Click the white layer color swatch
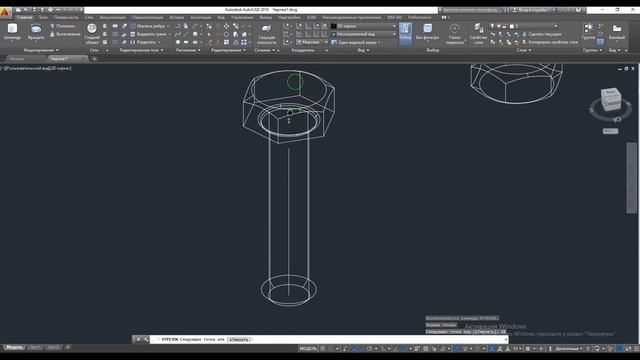The width and height of the screenshot is (640, 360). pos(511,26)
